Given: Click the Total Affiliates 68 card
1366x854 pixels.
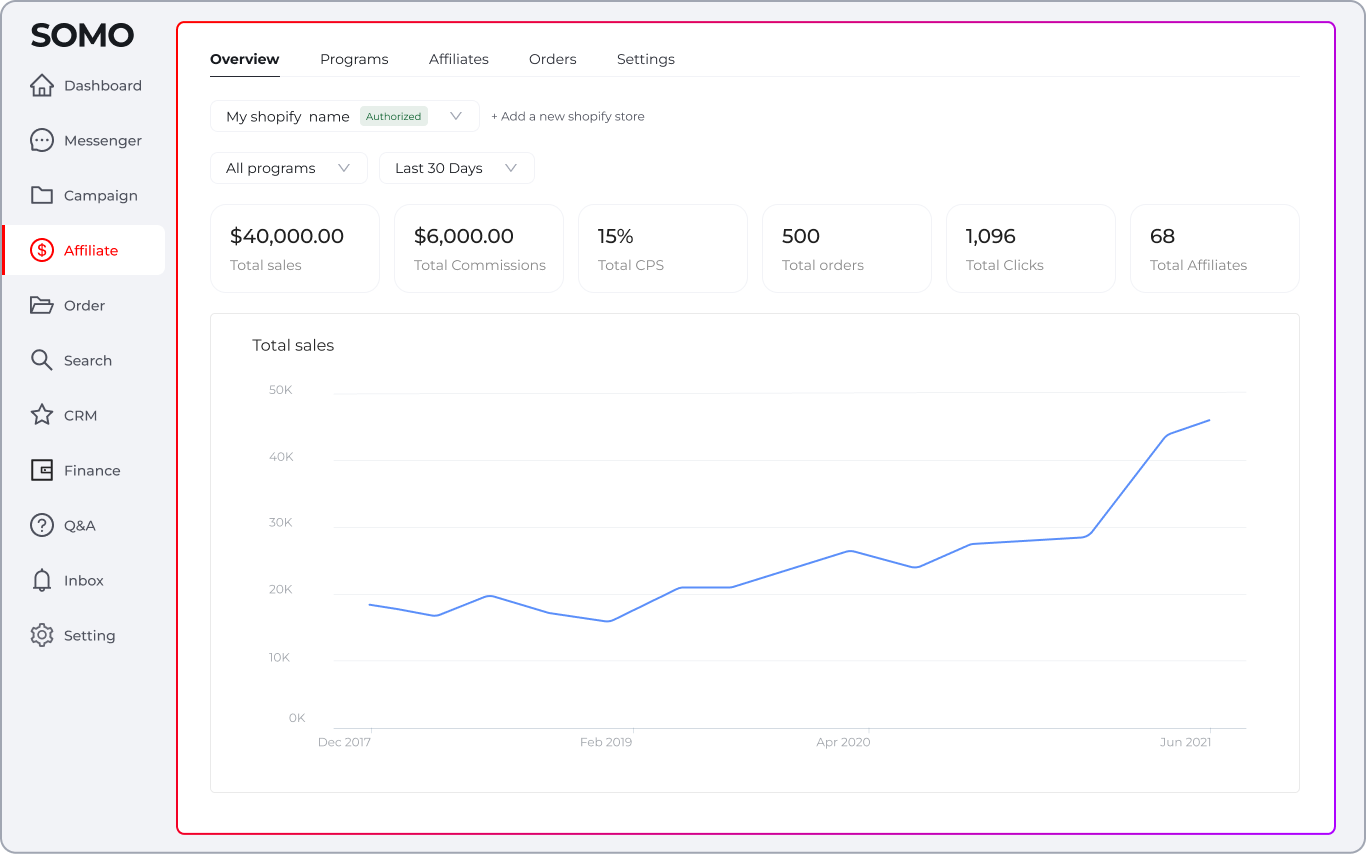Looking at the screenshot, I should click(x=1215, y=249).
